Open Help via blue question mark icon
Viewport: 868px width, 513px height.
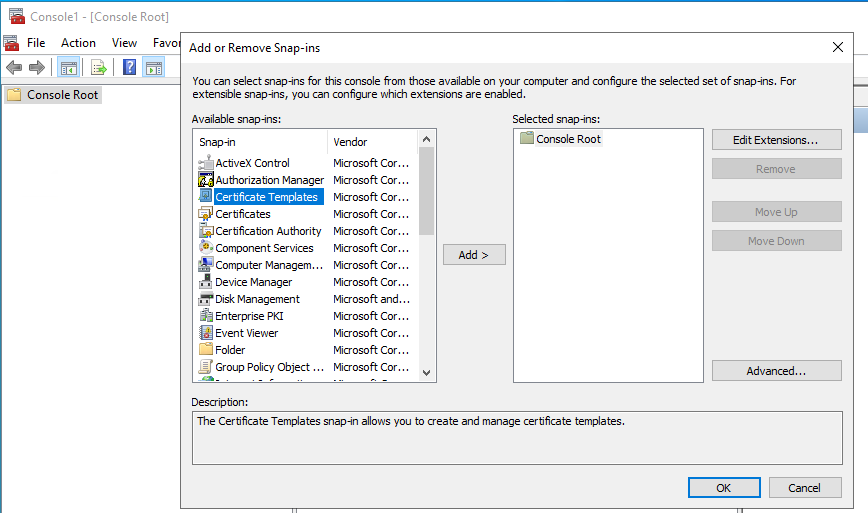129,68
